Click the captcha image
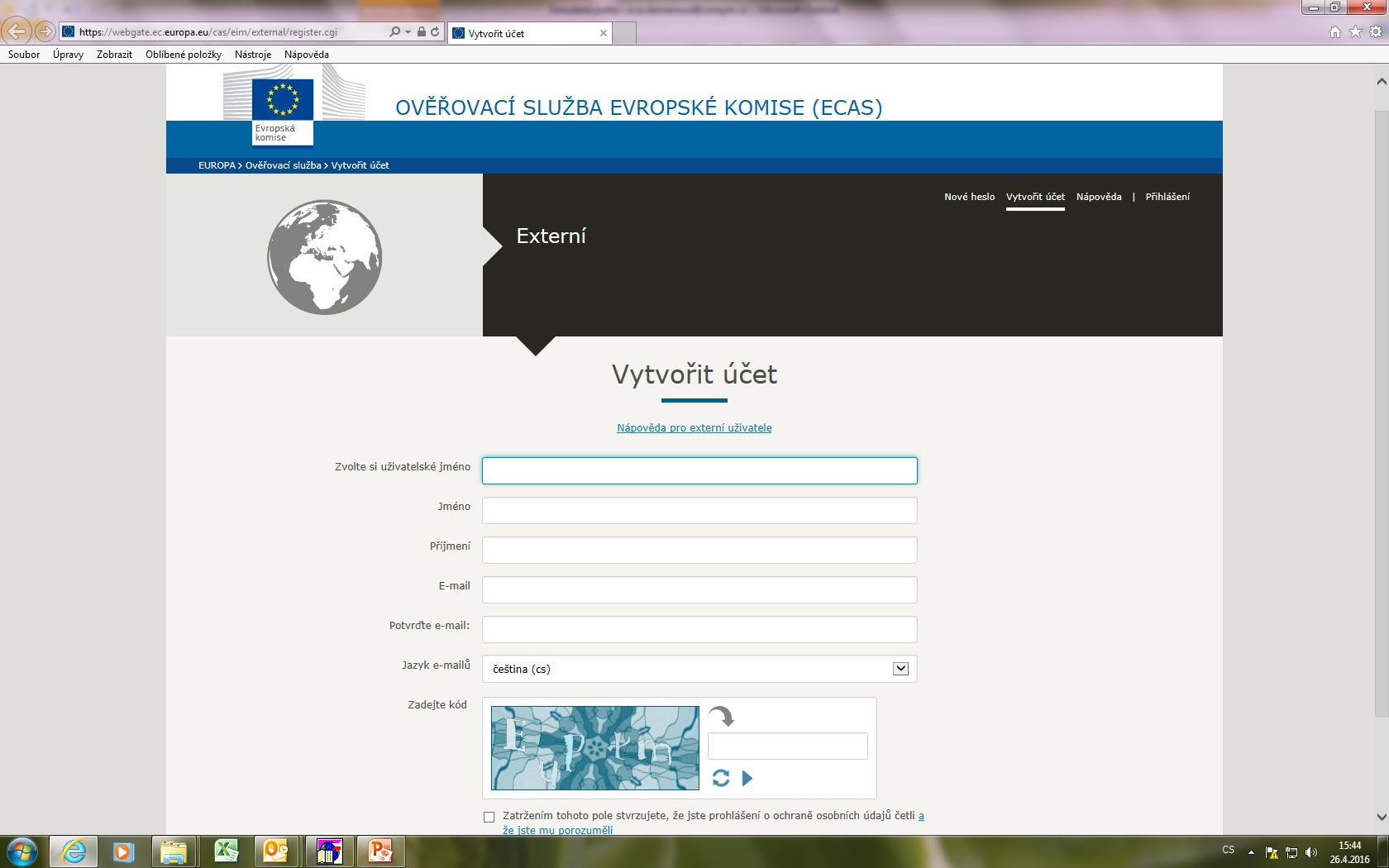The image size is (1389, 868). 595,748
